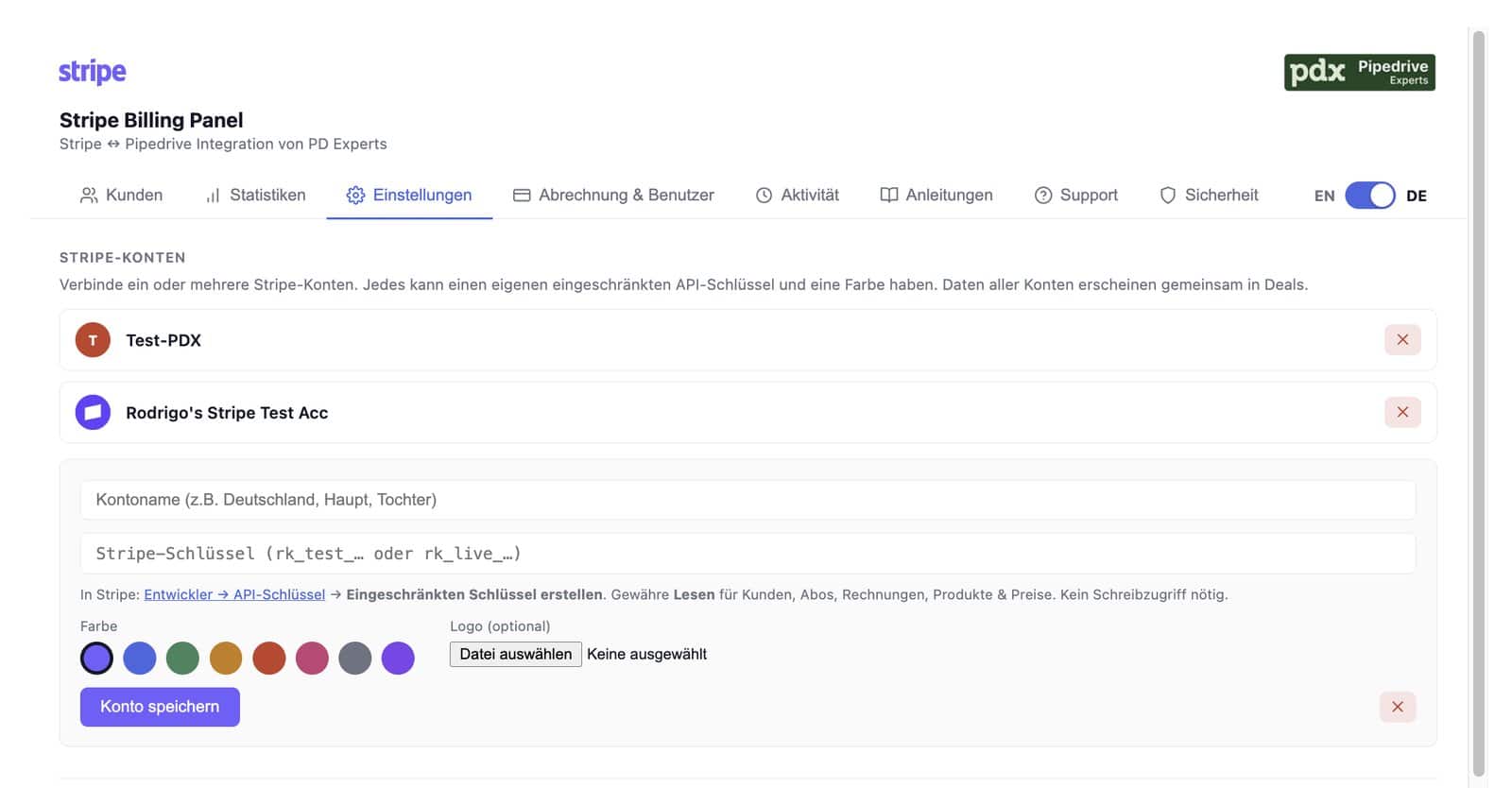
Task: Select the green color swatch
Action: tap(182, 658)
